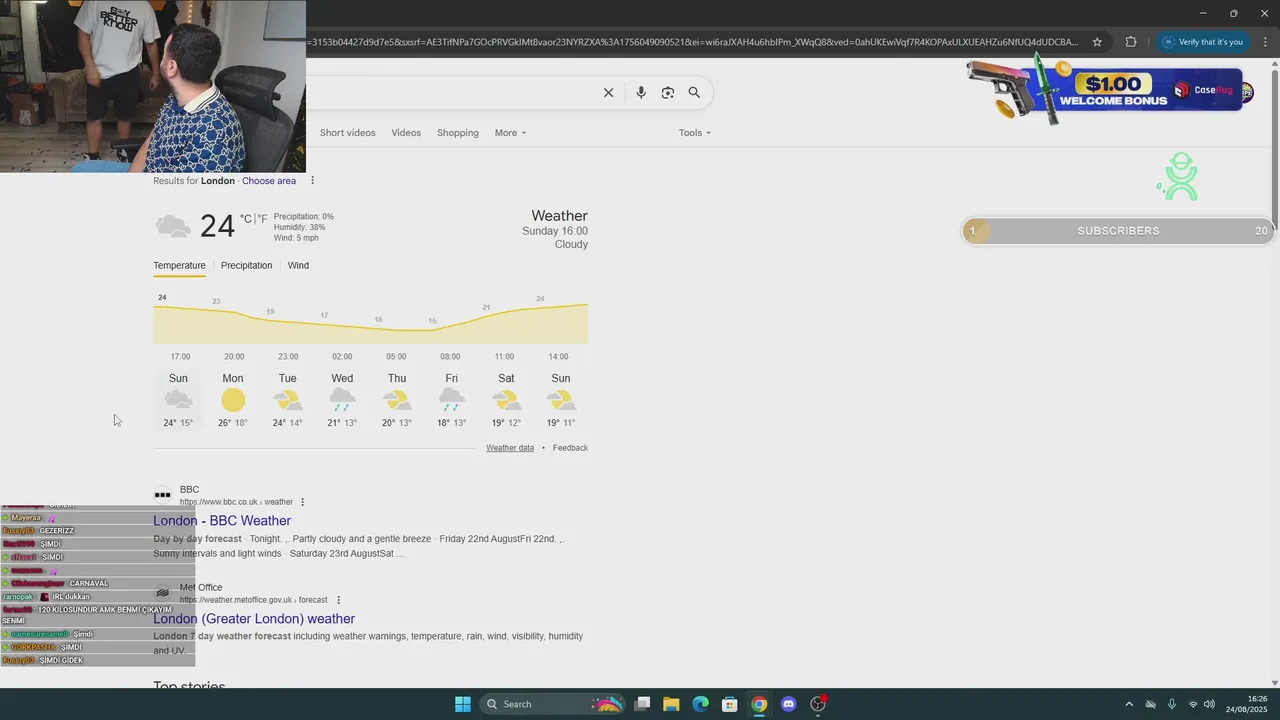Show hidden system tray icons chevron
1280x720 pixels.
point(1129,704)
